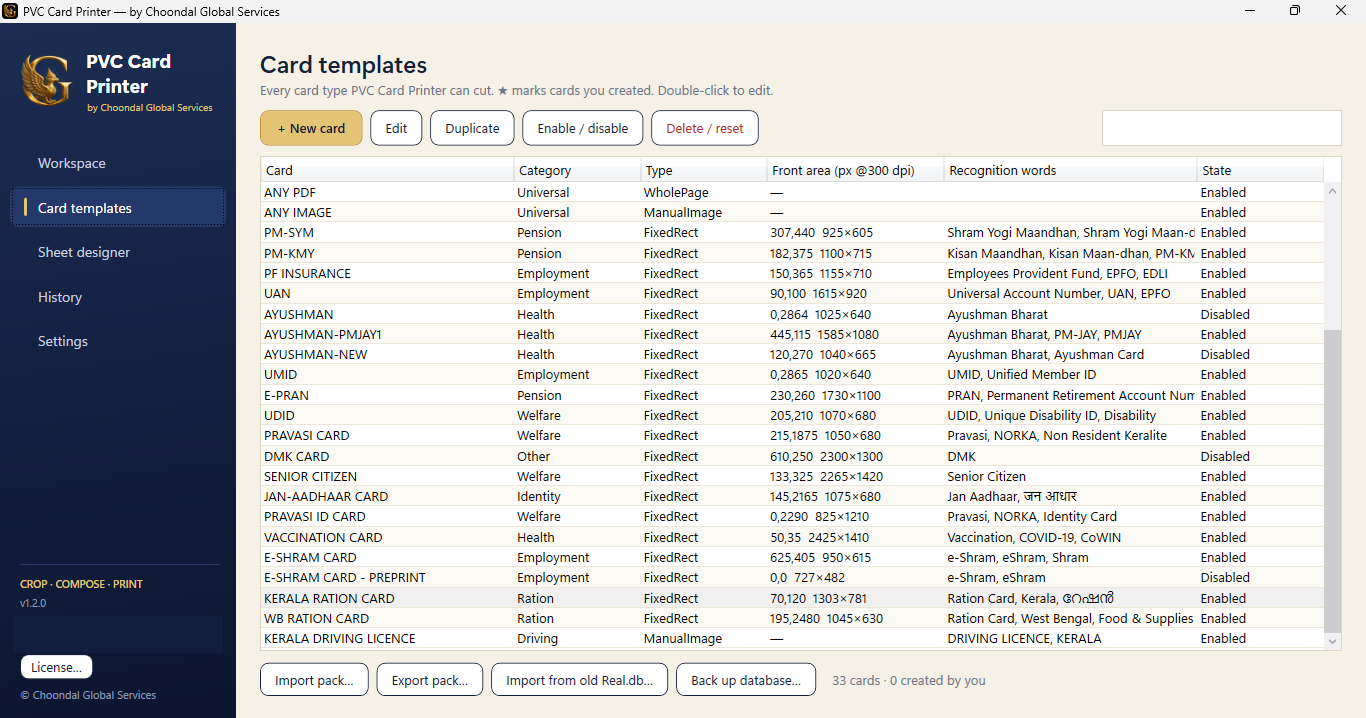Select the ANY PDF card row

[x=792, y=192]
